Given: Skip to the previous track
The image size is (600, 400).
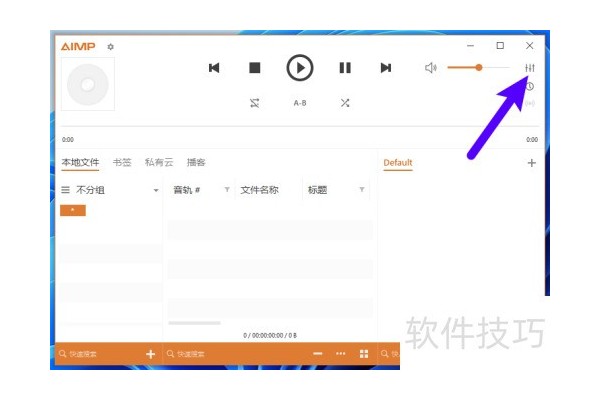Looking at the screenshot, I should click(214, 68).
